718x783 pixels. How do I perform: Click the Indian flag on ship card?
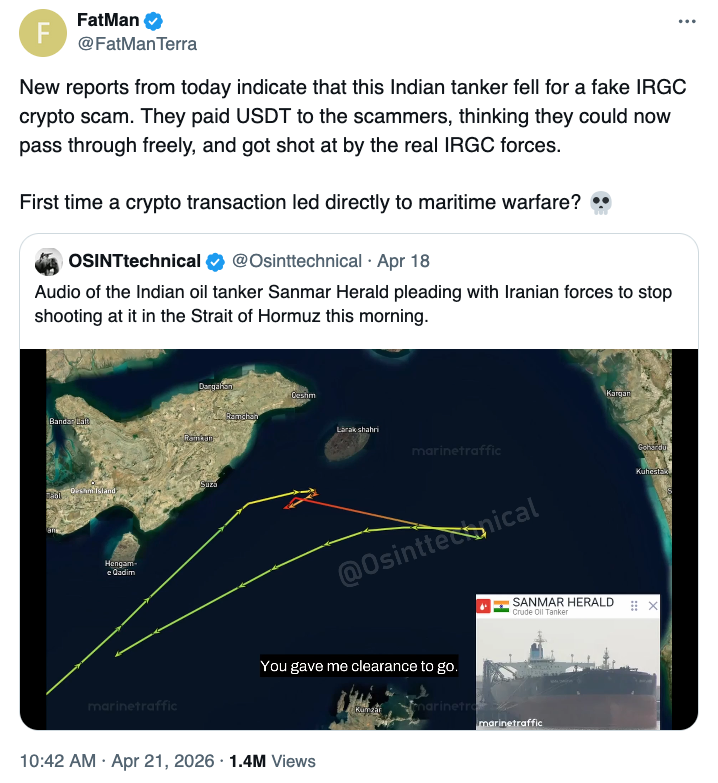(501, 606)
